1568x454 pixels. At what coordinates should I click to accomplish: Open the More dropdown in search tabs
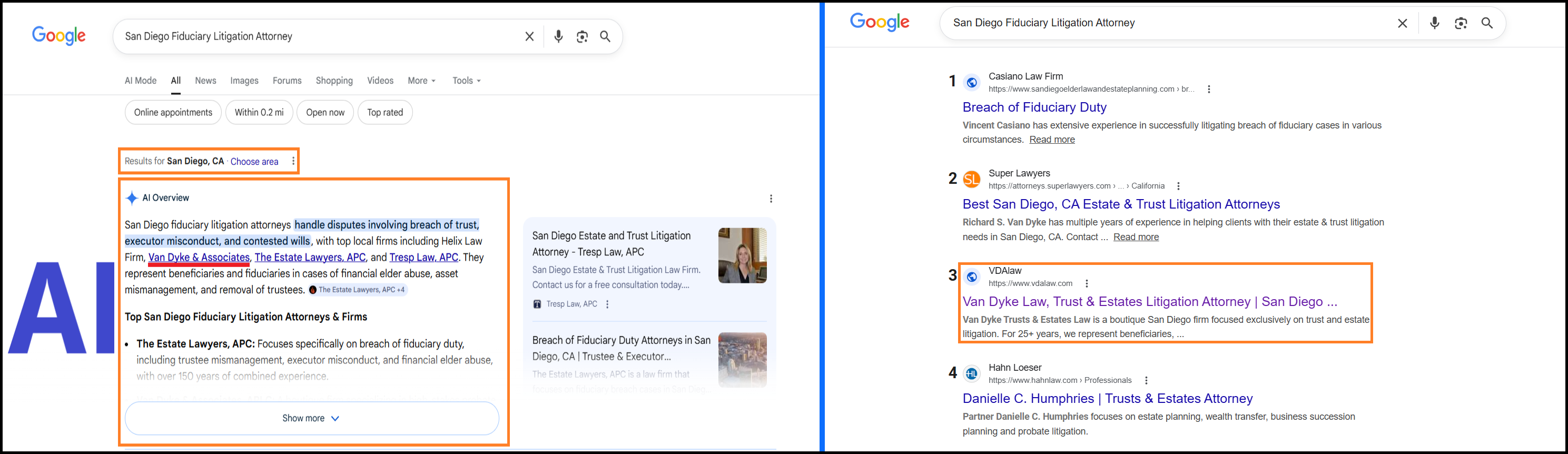point(422,81)
